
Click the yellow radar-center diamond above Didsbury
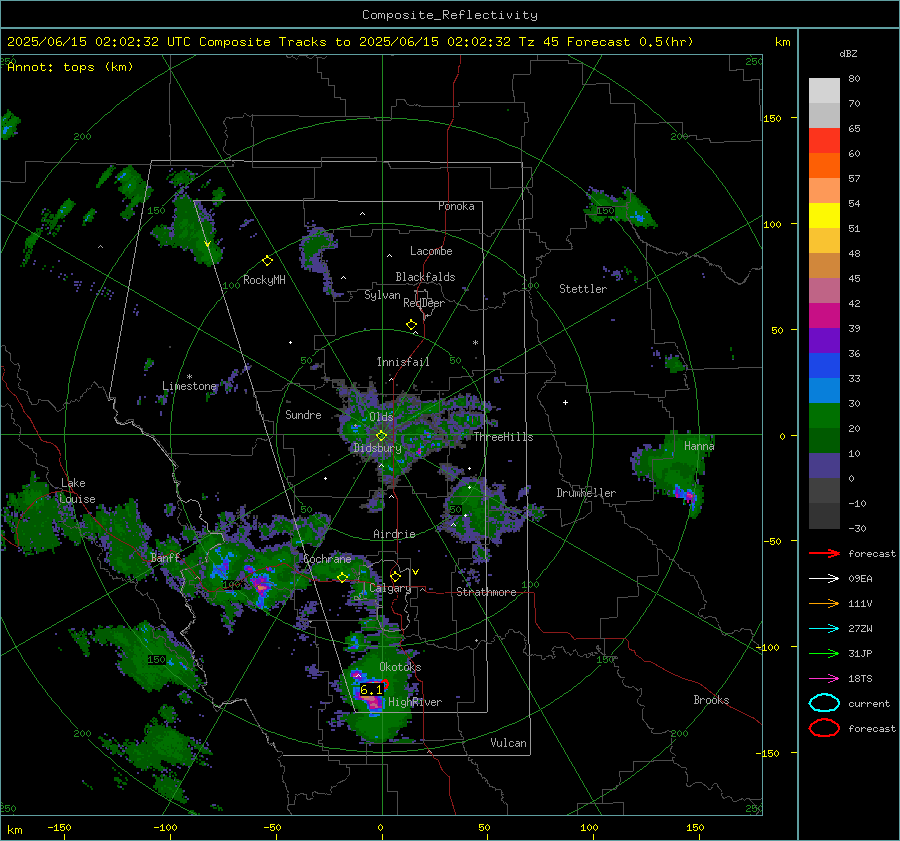[x=381, y=436]
